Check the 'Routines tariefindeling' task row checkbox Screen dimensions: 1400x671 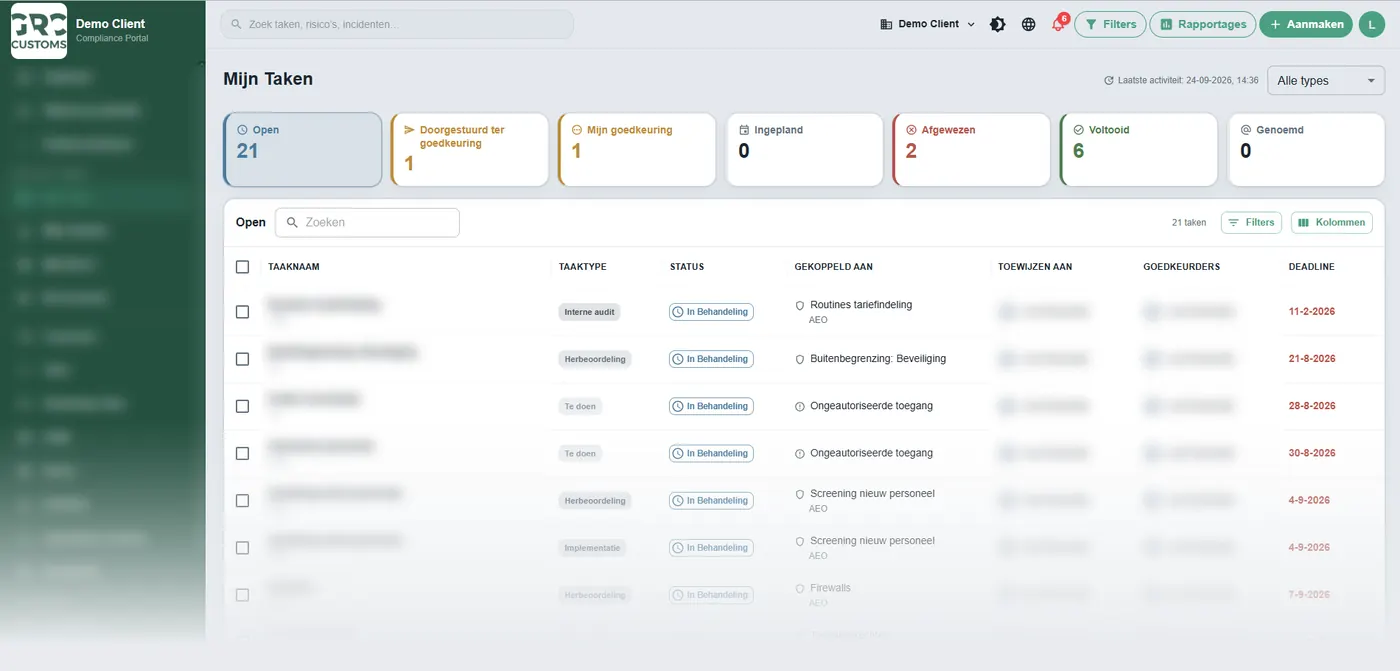(242, 312)
